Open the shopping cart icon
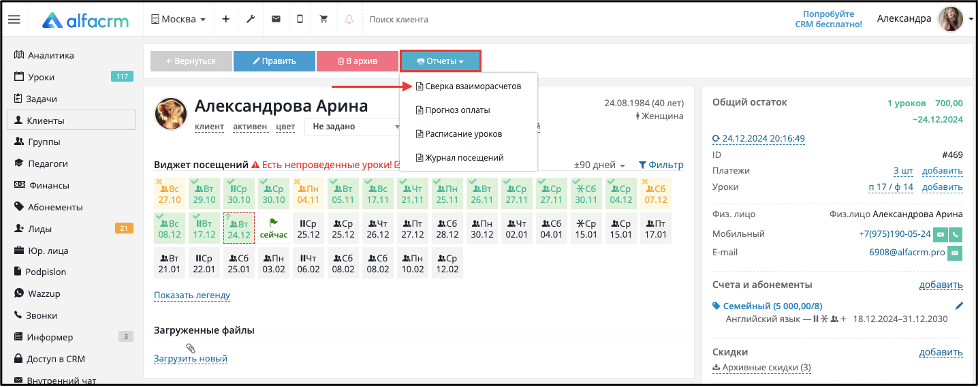Image resolution: width=979 pixels, height=387 pixels. (323, 19)
